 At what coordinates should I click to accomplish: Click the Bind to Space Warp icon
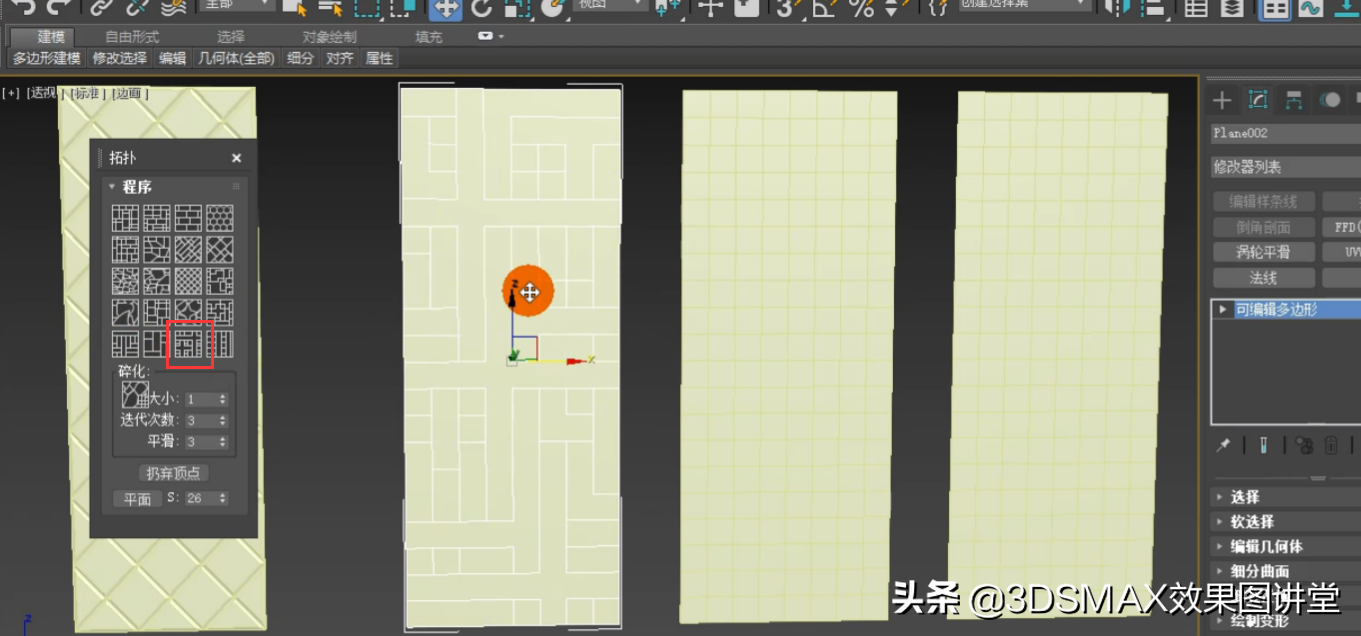pyautogui.click(x=173, y=7)
